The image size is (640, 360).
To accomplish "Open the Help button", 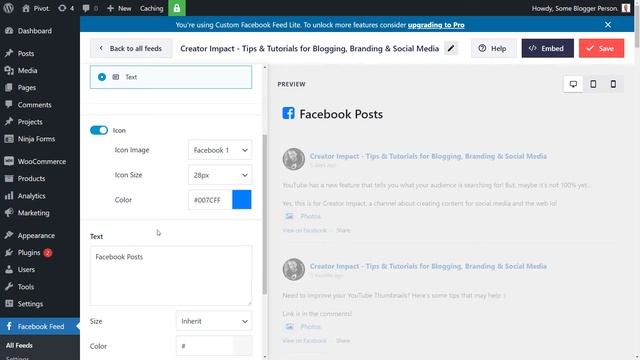I will (493, 48).
